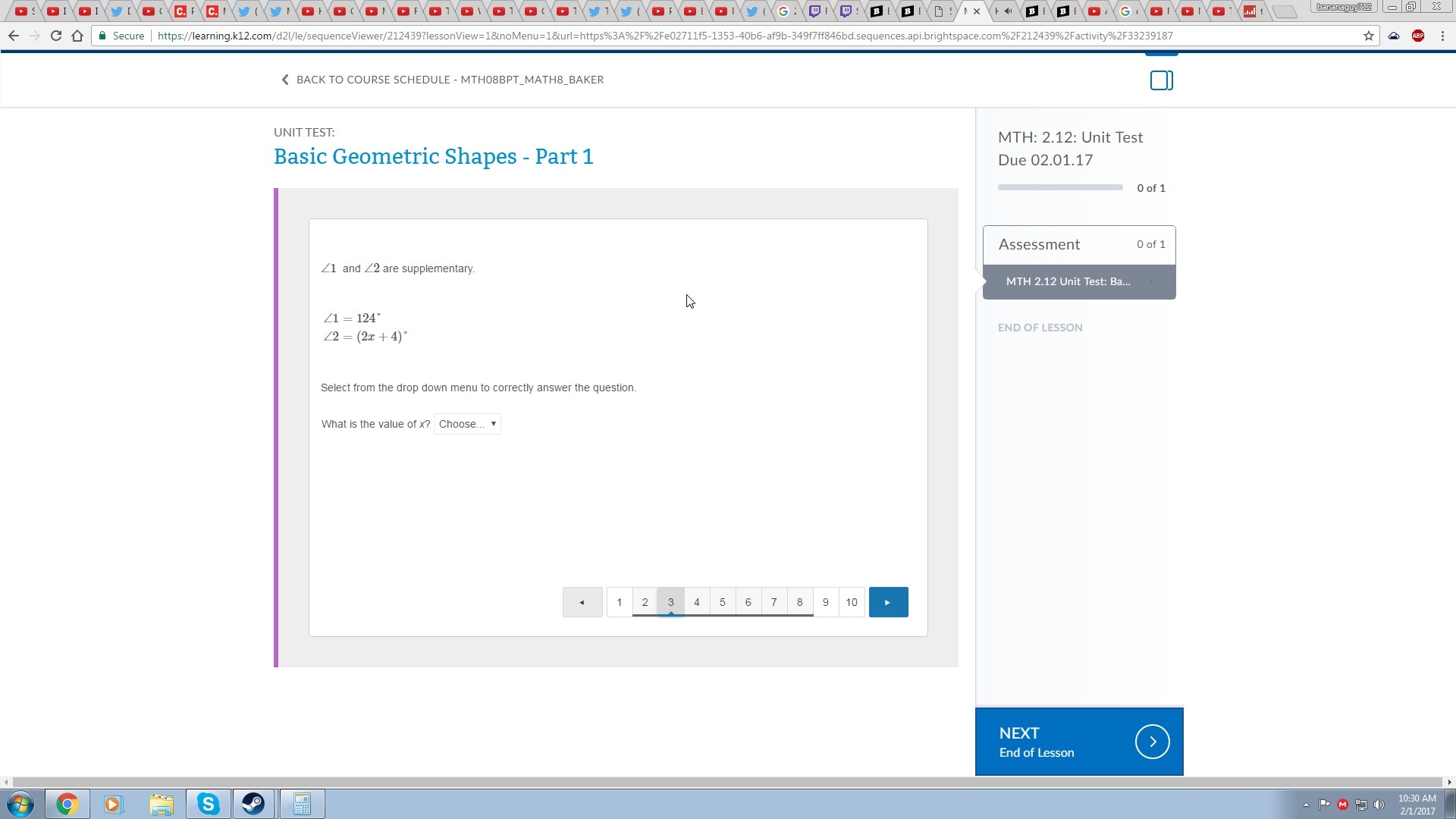1456x819 pixels.
Task: Open Steam from the taskbar
Action: click(x=253, y=804)
